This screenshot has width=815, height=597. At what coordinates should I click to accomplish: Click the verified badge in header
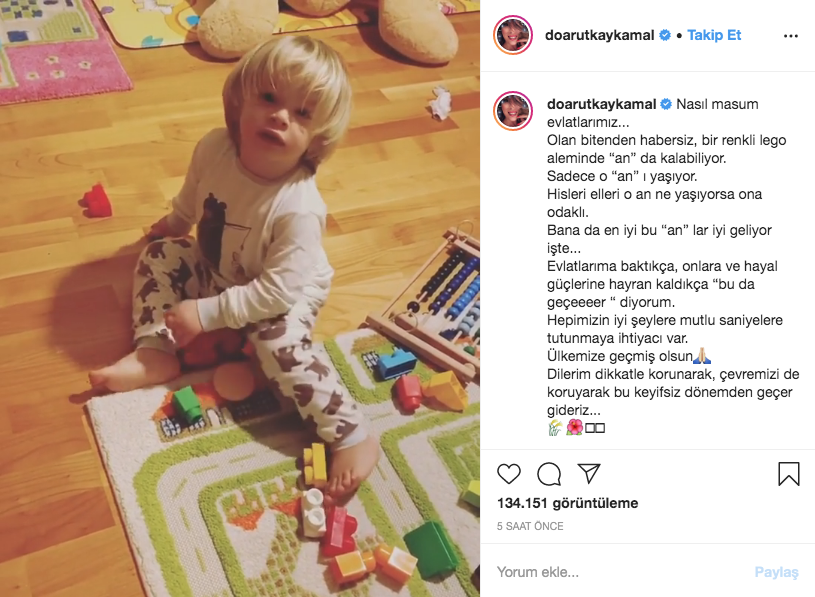coord(665,35)
